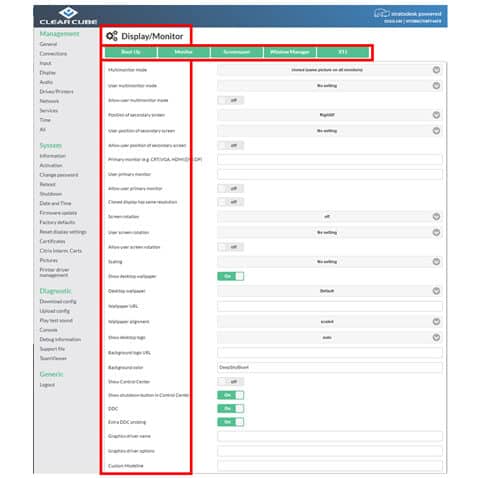
Task: Select the X11 tab
Action: 343,52
